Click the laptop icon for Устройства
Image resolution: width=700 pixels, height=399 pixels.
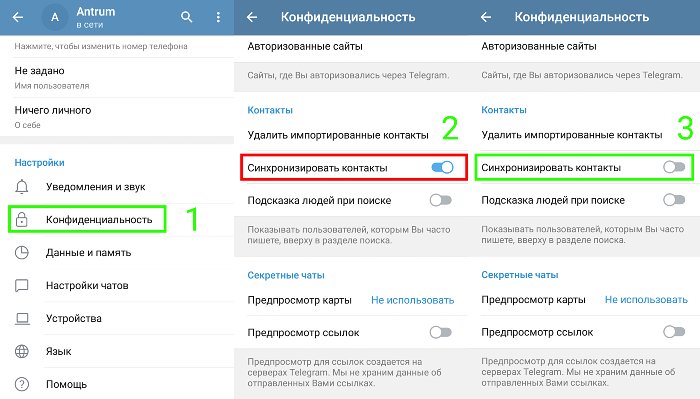pyautogui.click(x=21, y=318)
